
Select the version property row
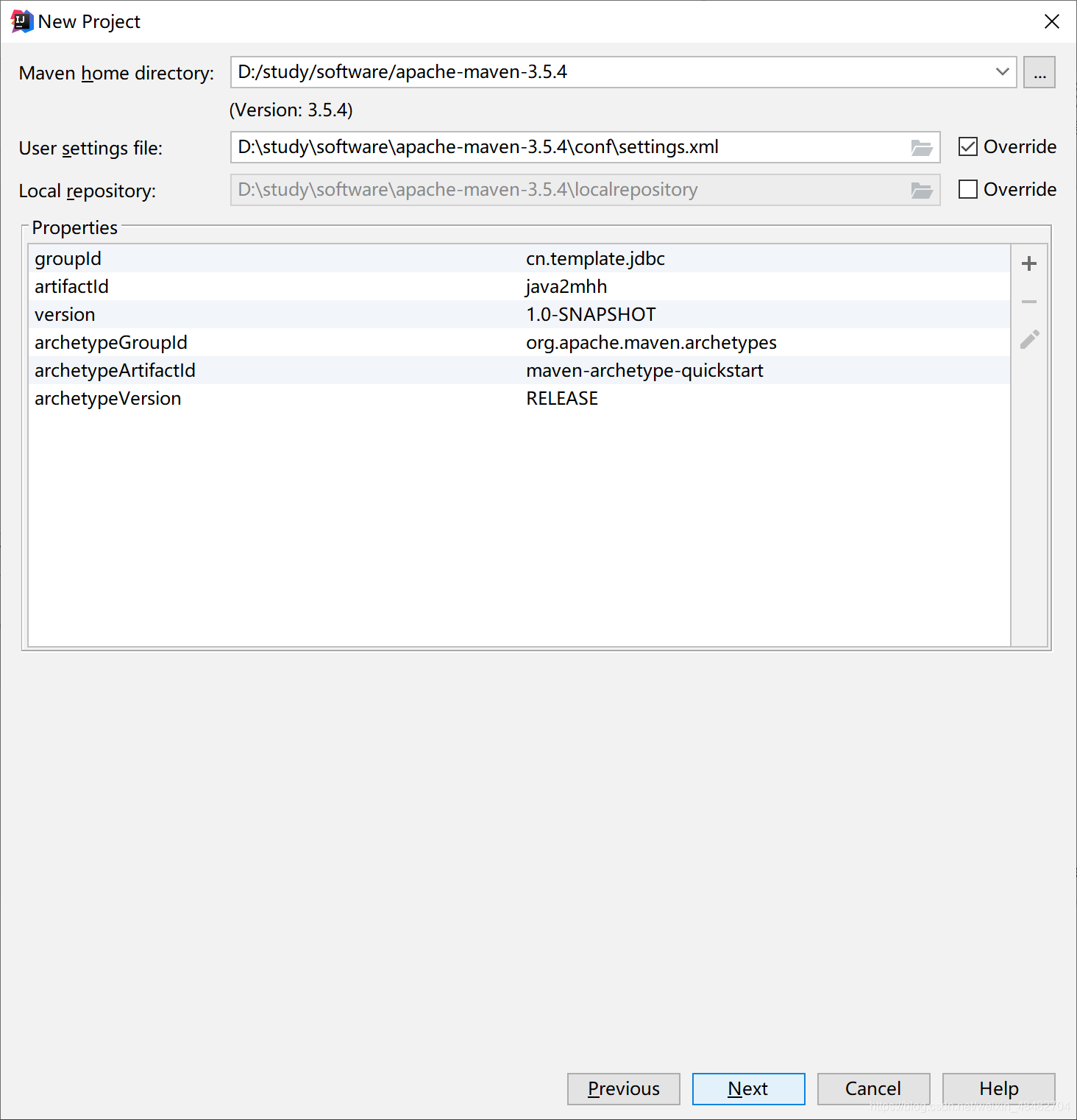point(519,314)
